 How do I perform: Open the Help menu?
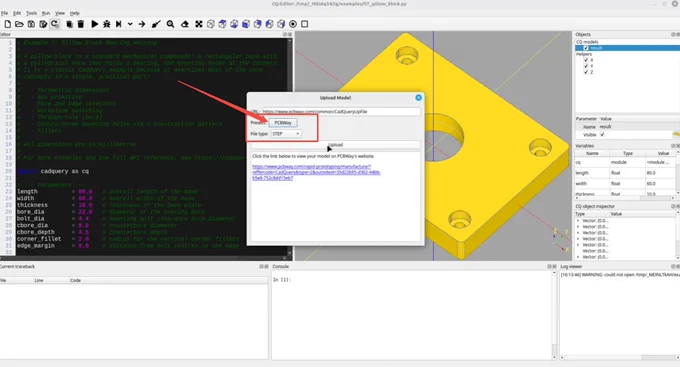[x=75, y=13]
